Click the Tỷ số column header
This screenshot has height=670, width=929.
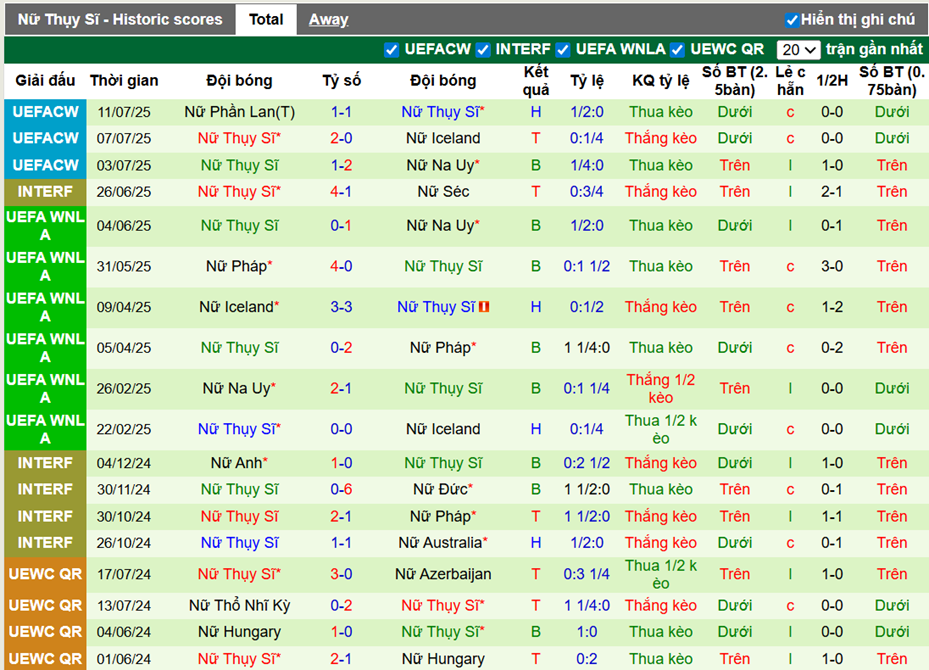click(341, 81)
